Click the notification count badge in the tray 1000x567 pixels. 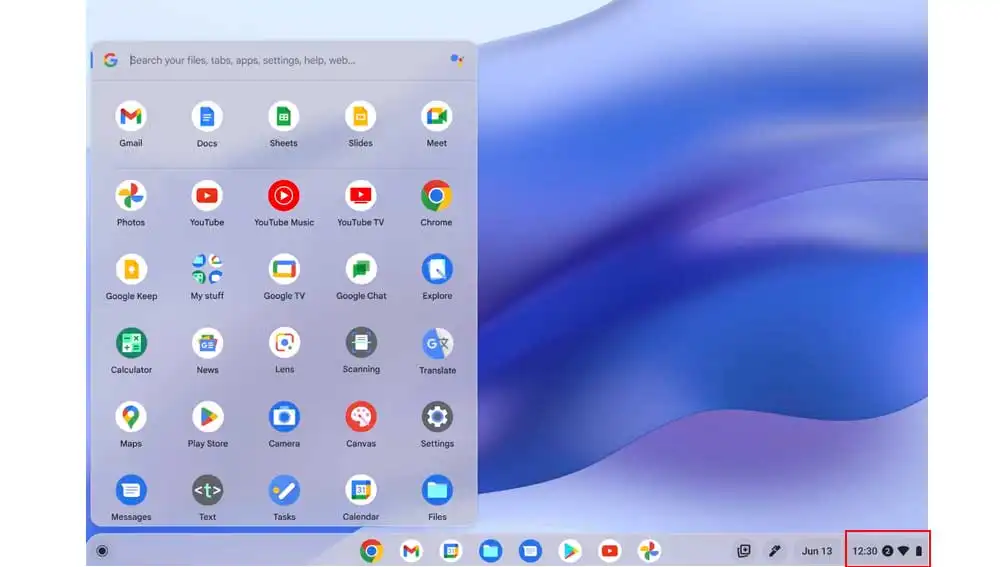click(888, 551)
